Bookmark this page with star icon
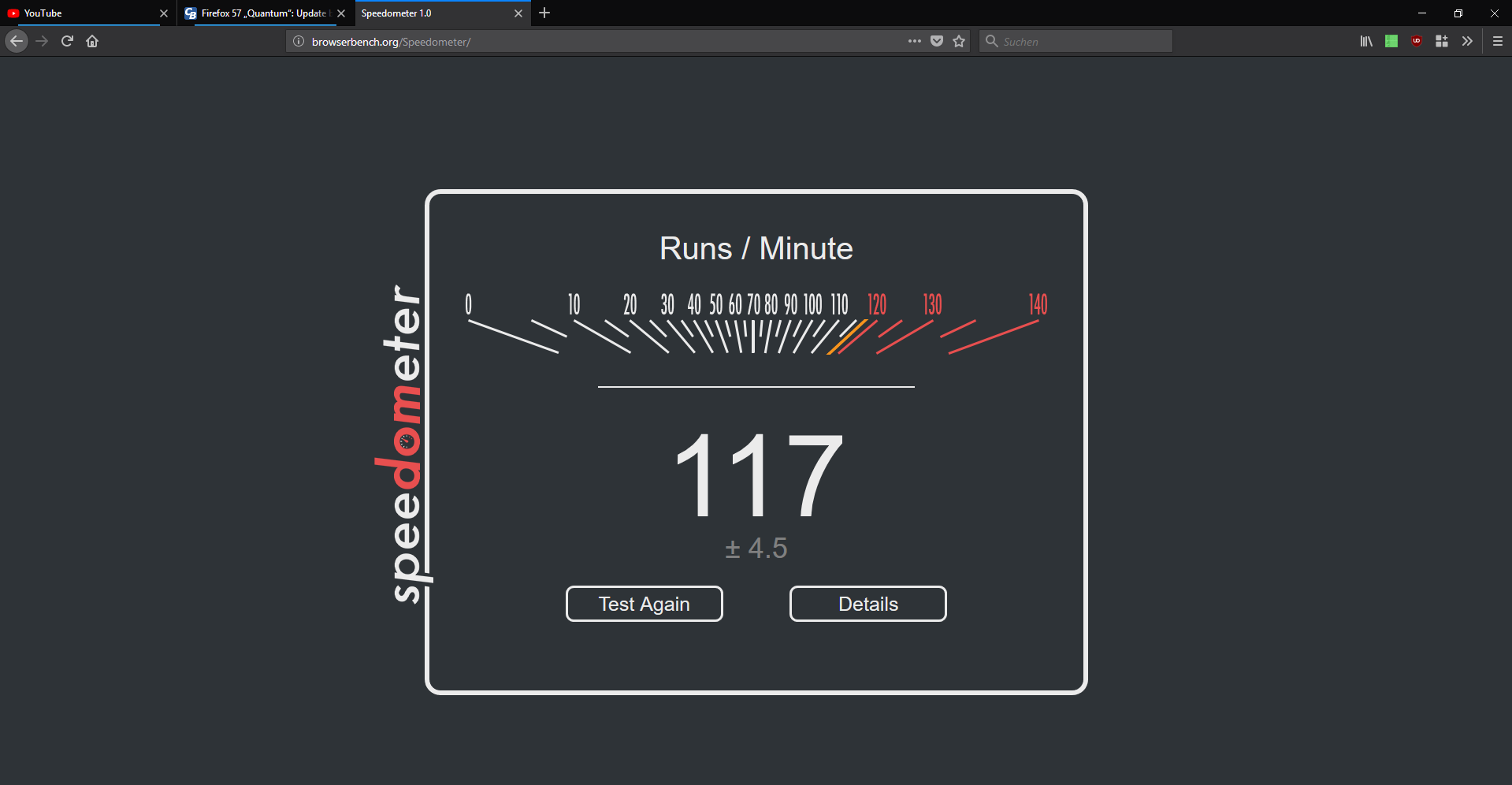The height and width of the screenshot is (785, 1512). (959, 41)
